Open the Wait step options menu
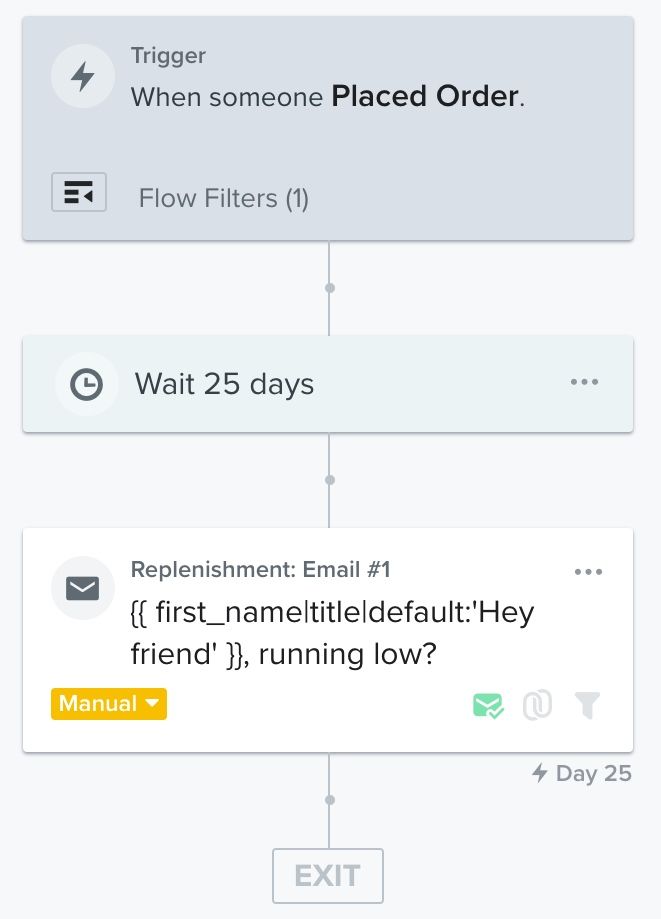 pyautogui.click(x=584, y=381)
